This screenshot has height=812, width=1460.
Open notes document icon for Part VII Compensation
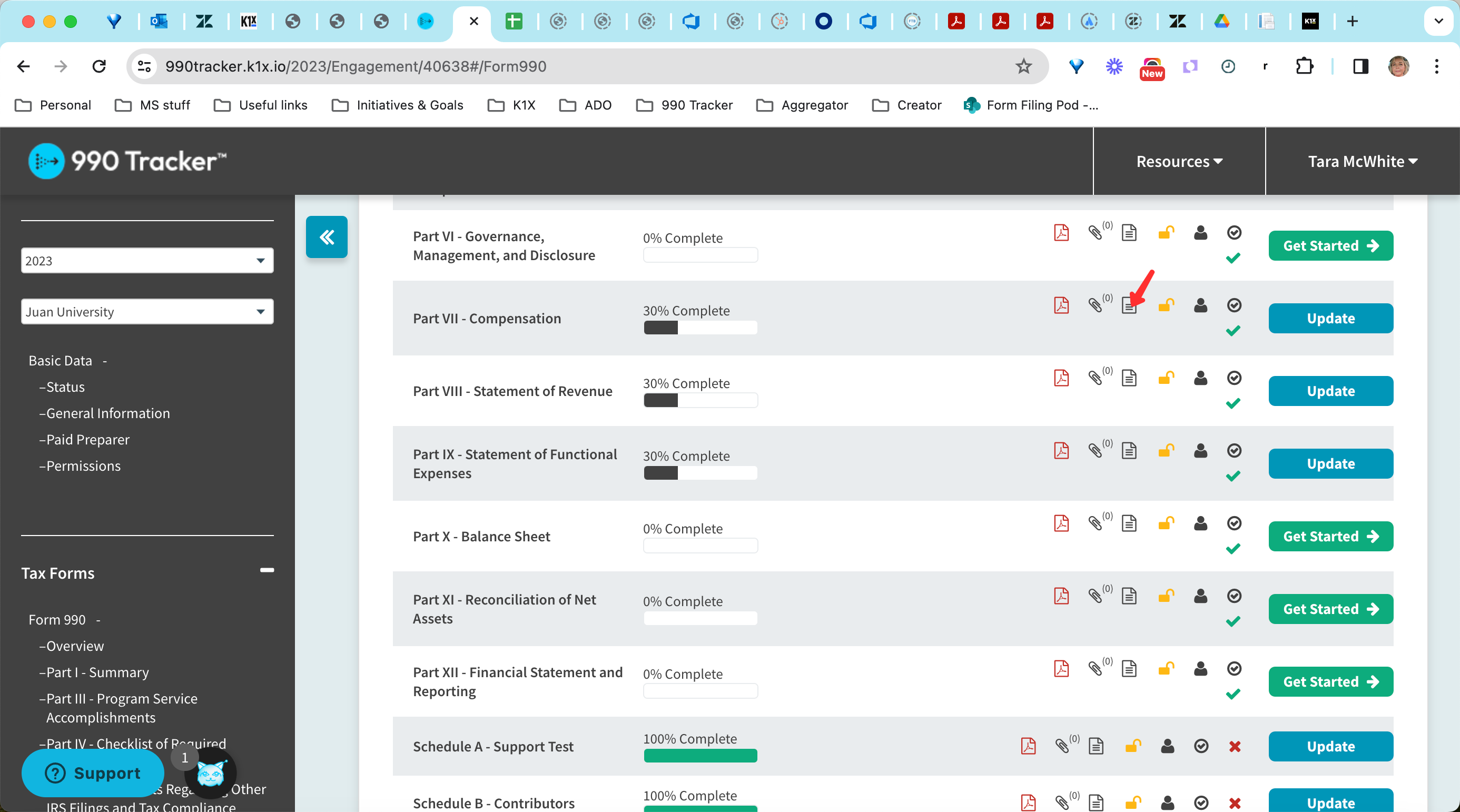pyautogui.click(x=1128, y=306)
